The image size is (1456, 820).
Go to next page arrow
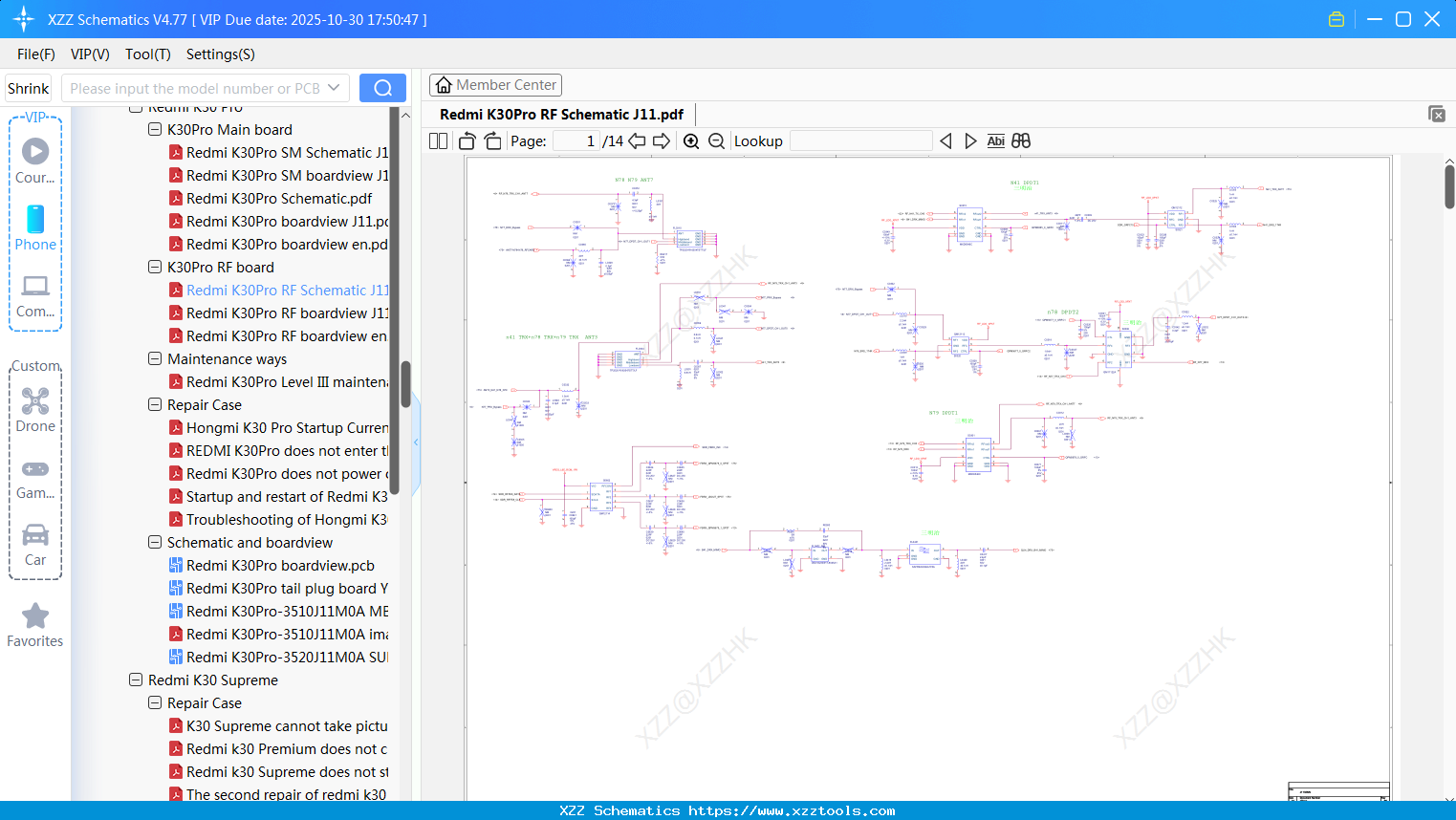click(662, 141)
